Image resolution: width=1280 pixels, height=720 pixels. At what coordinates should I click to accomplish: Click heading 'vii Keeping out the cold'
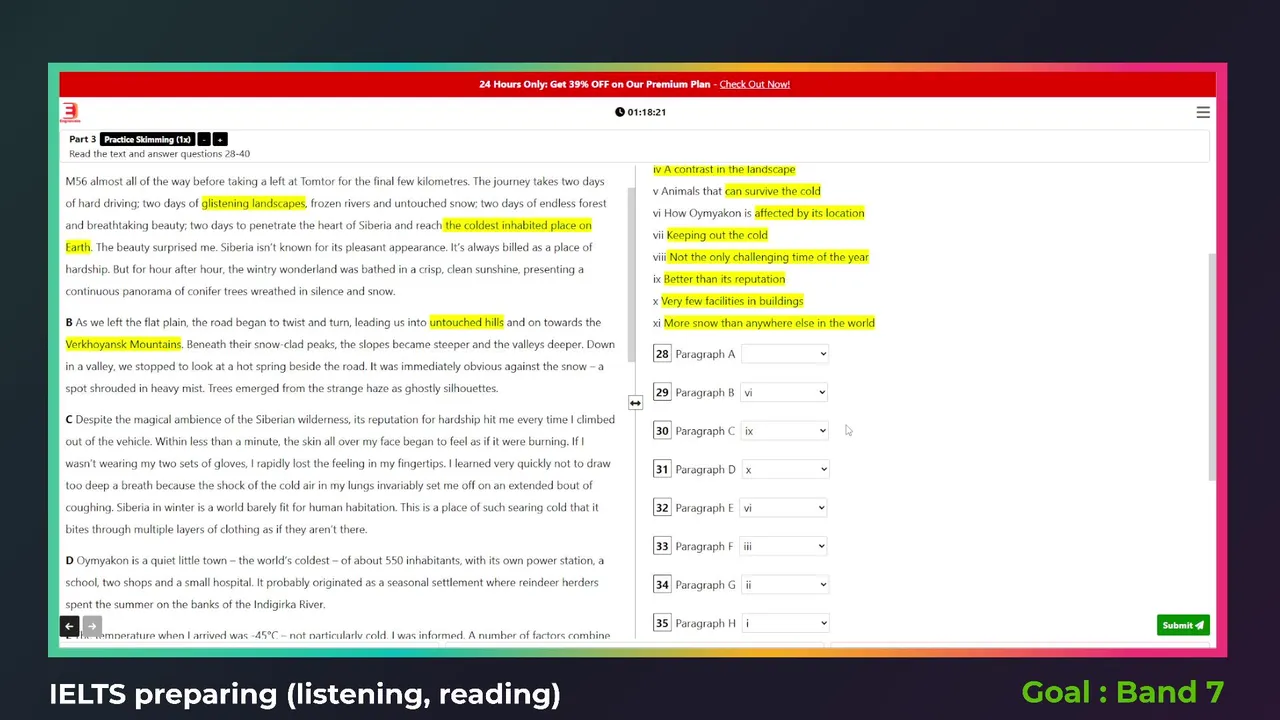point(710,235)
